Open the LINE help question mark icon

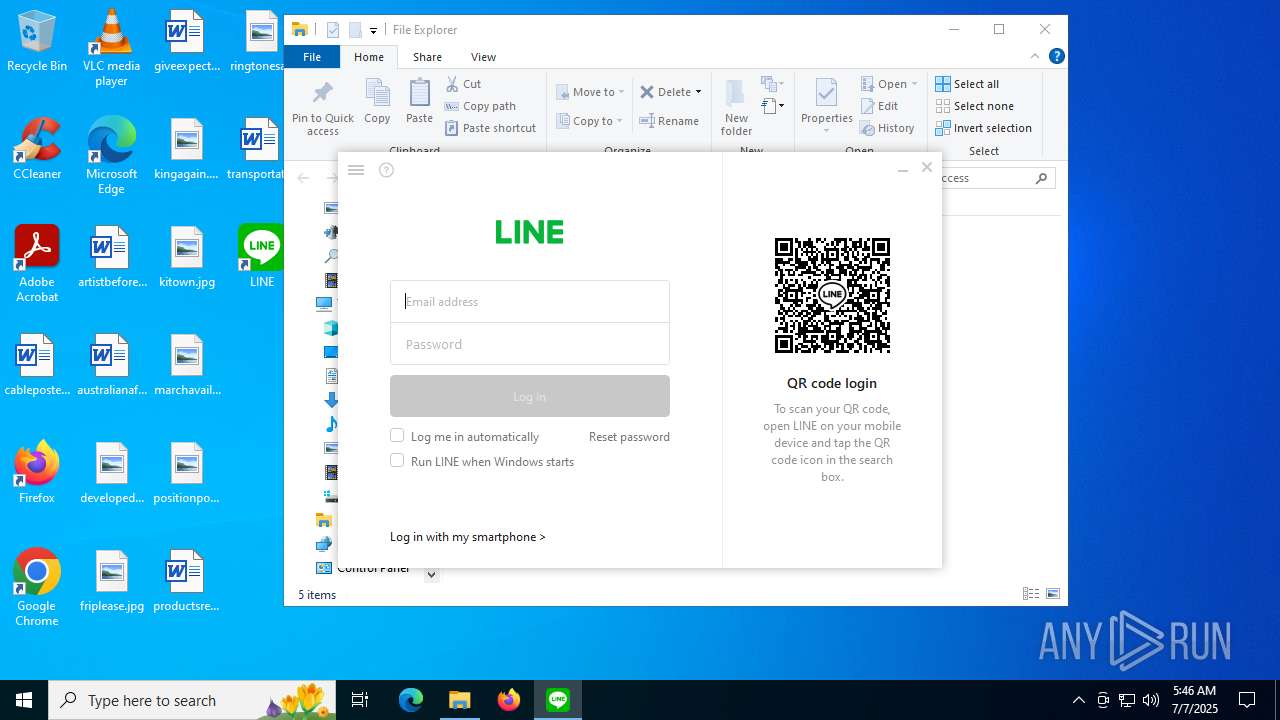point(386,170)
